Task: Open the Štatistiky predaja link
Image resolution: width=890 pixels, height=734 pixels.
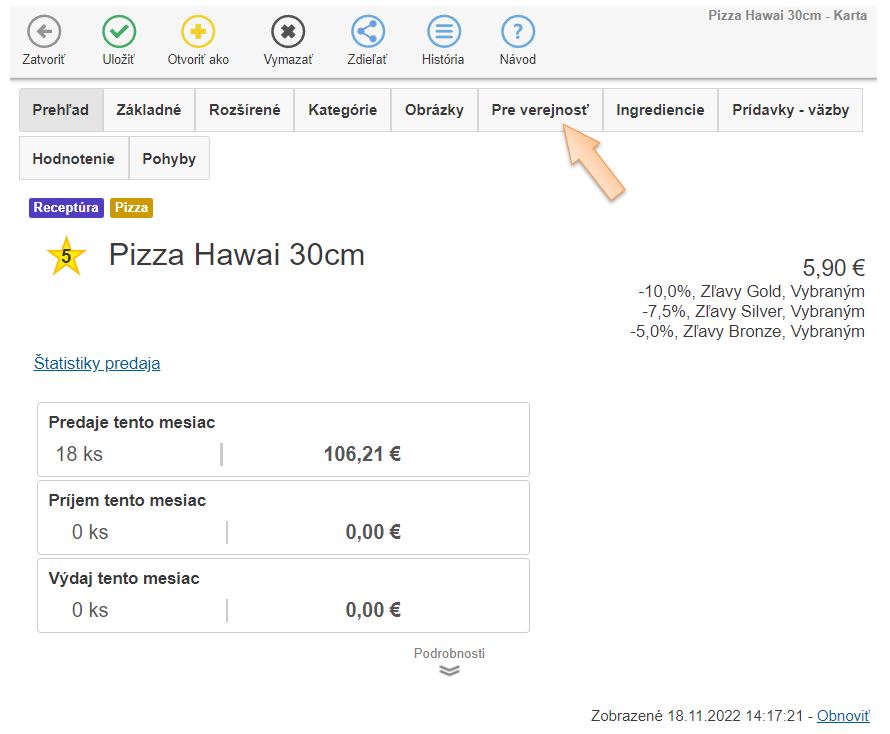Action: coord(97,363)
